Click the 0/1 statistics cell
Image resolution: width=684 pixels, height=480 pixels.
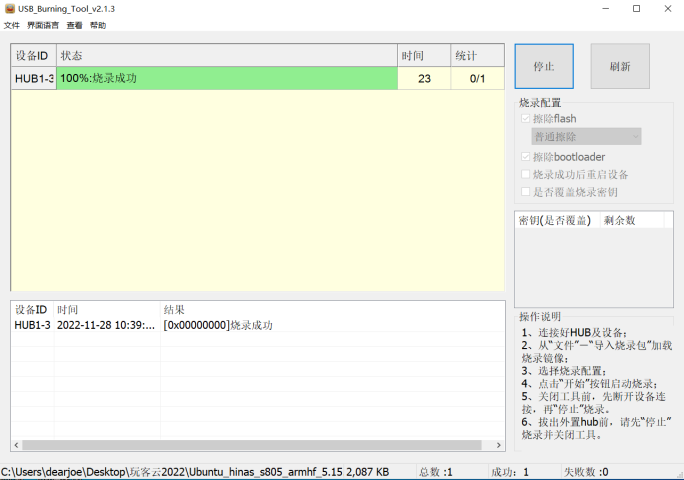pos(477,79)
